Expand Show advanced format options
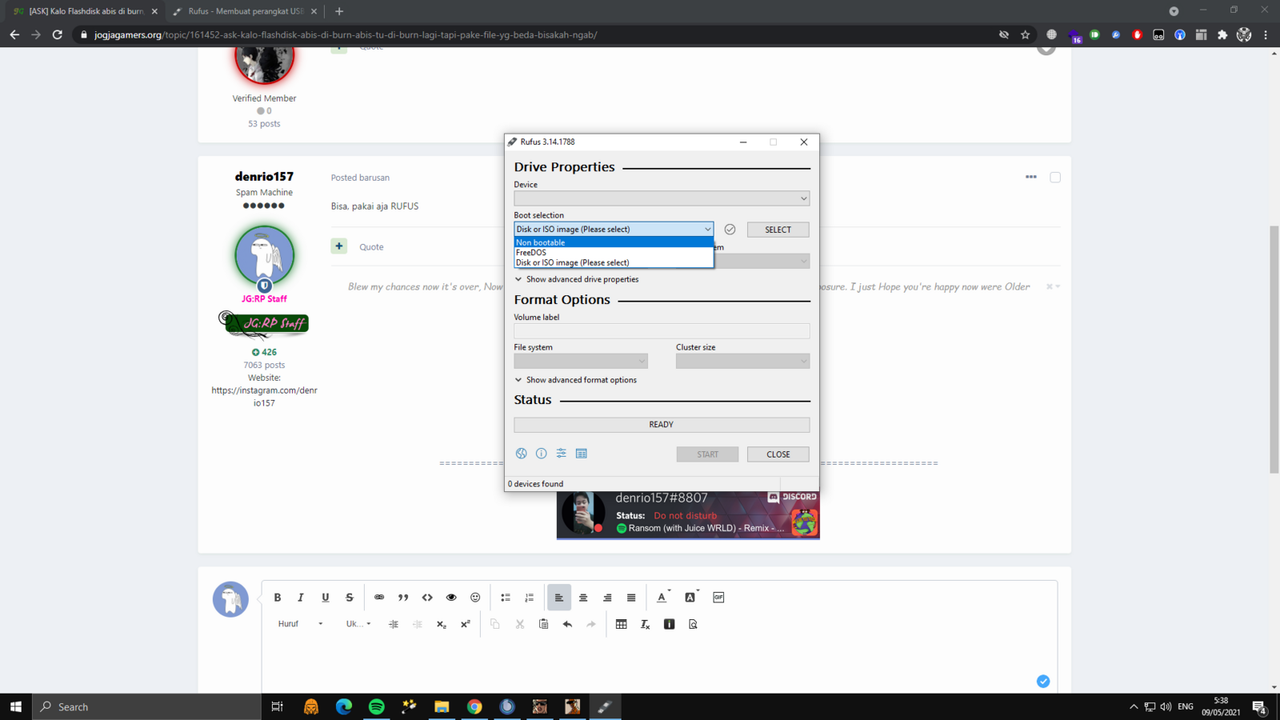 tap(575, 380)
